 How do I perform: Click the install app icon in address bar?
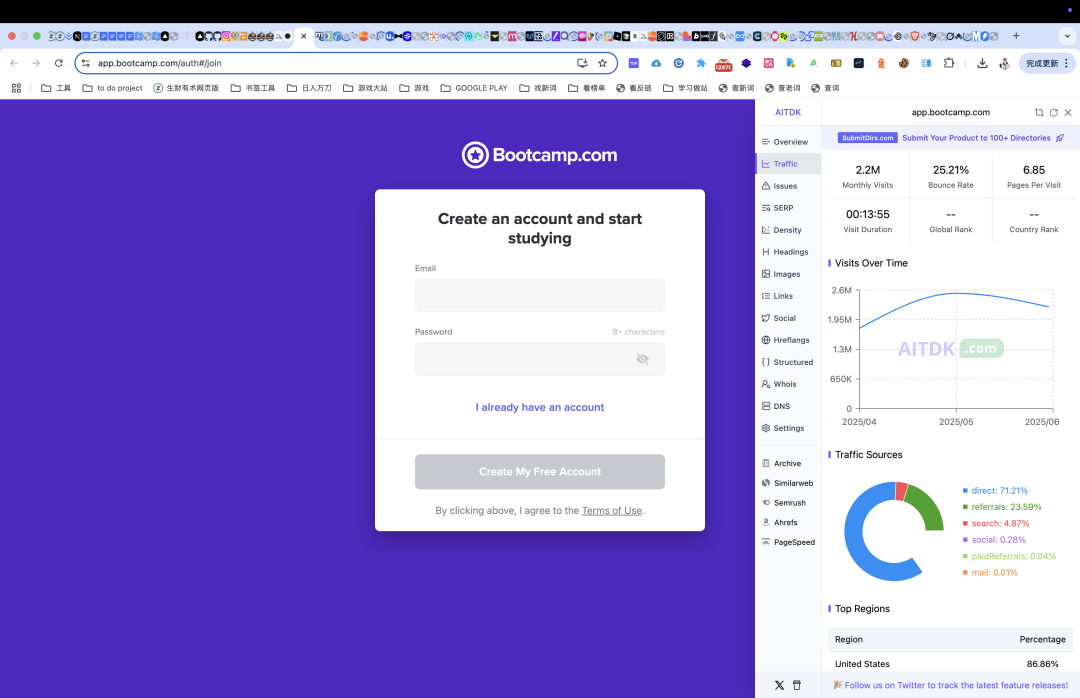click(582, 63)
